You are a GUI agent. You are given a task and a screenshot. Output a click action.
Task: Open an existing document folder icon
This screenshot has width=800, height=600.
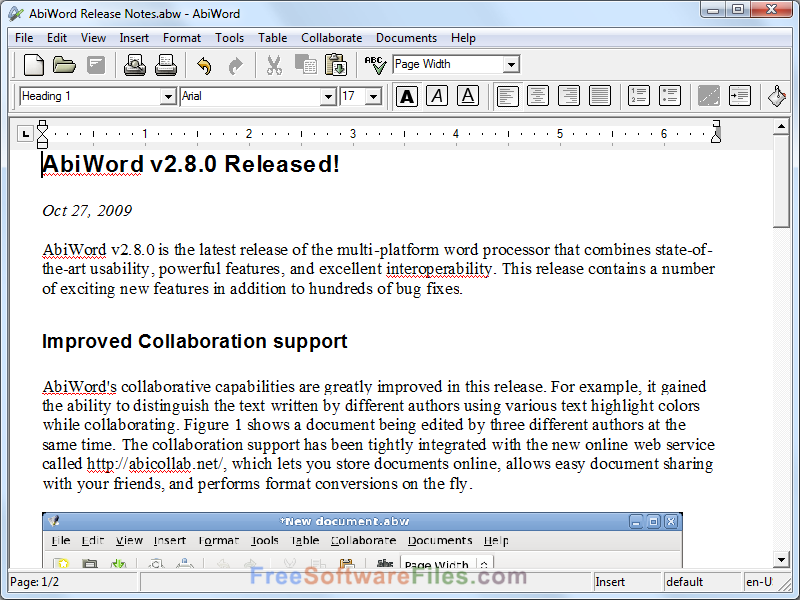click(64, 65)
